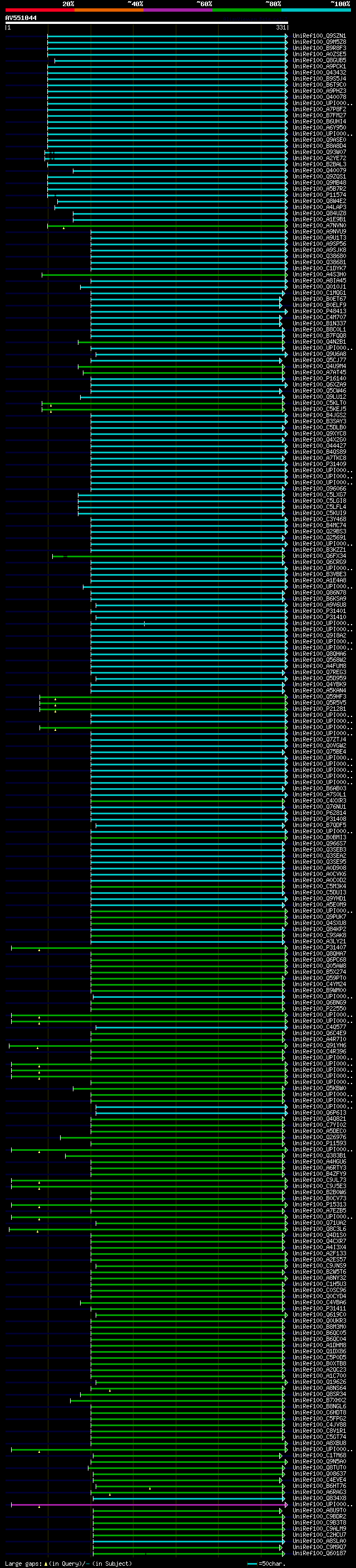Click the query end position 331

click(280, 27)
